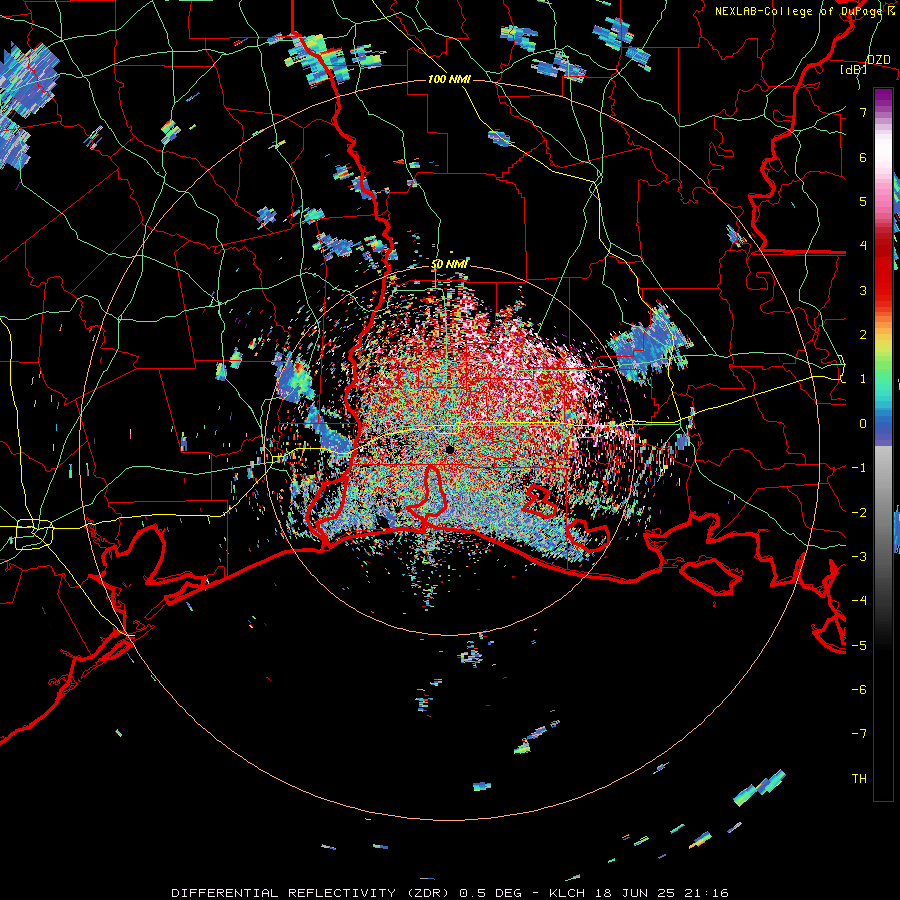Click the -4 dB tick label on the color scale
Screen dimensions: 900x900
[x=859, y=601]
